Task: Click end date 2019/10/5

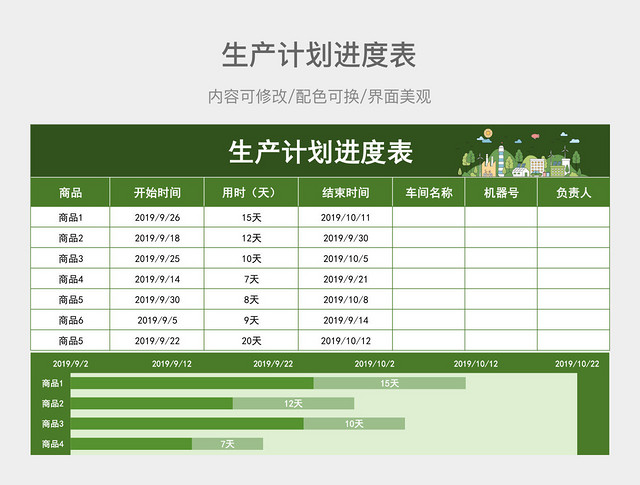Action: 345,258
